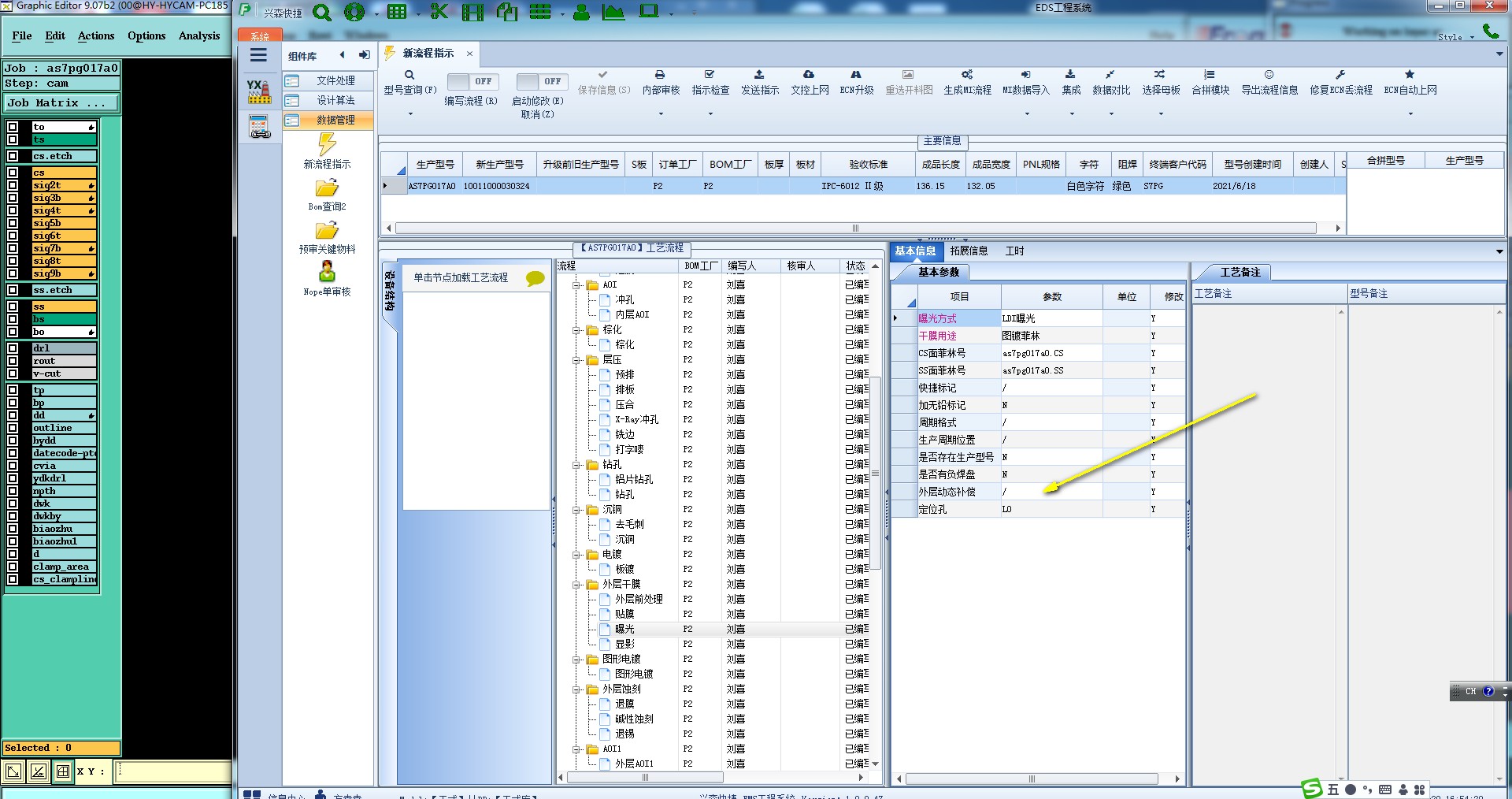Click the green monitor icon

[649, 12]
